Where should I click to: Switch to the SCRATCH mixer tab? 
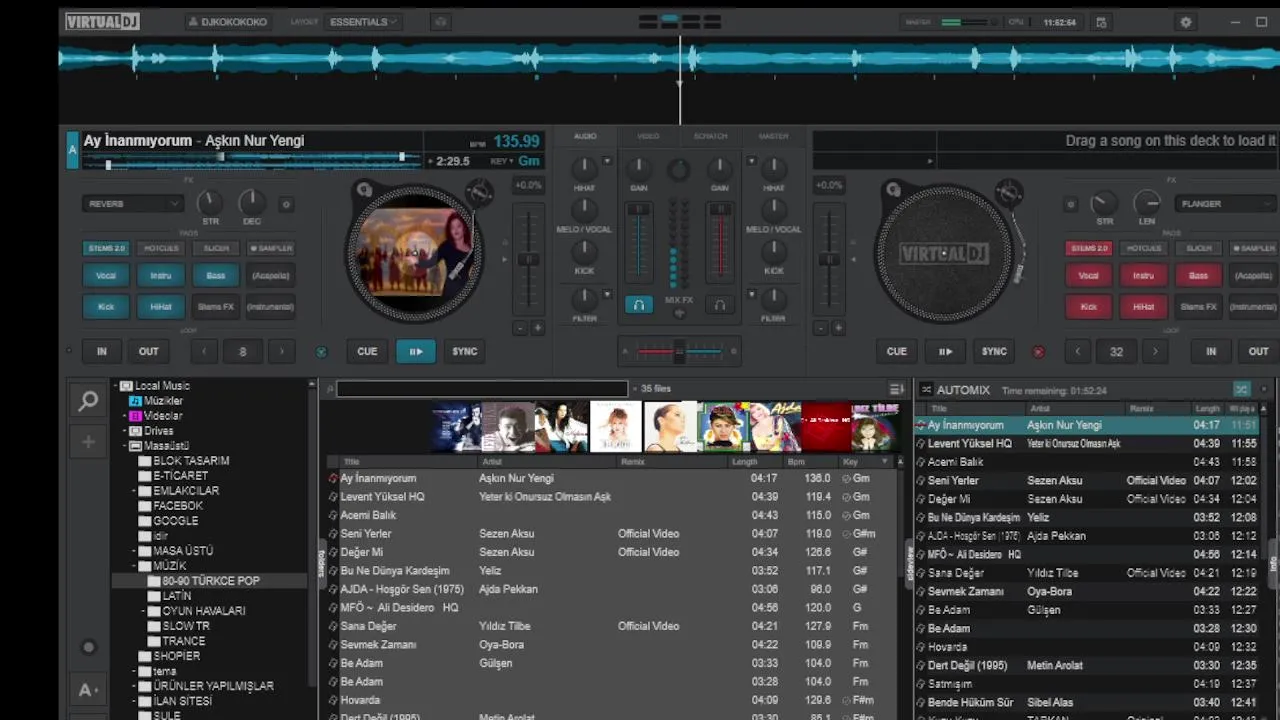[711, 136]
